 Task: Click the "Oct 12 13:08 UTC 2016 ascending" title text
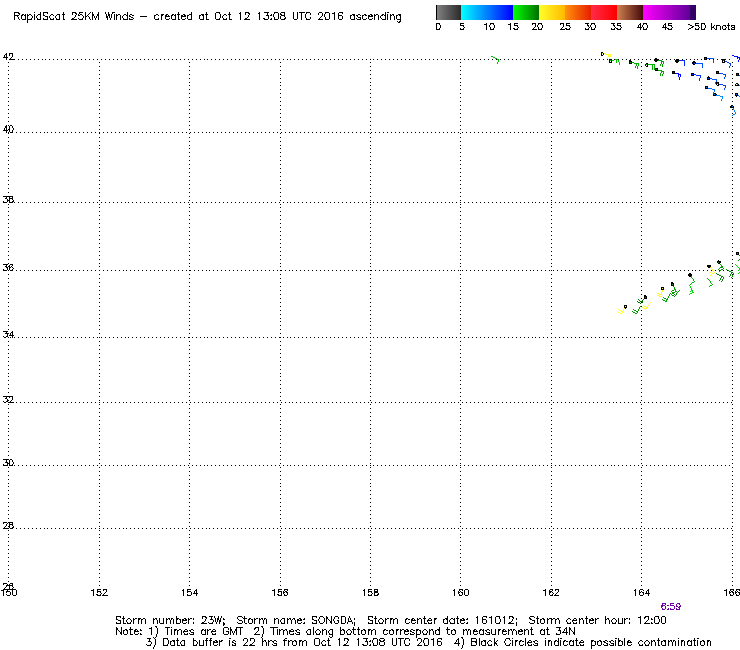[308, 17]
